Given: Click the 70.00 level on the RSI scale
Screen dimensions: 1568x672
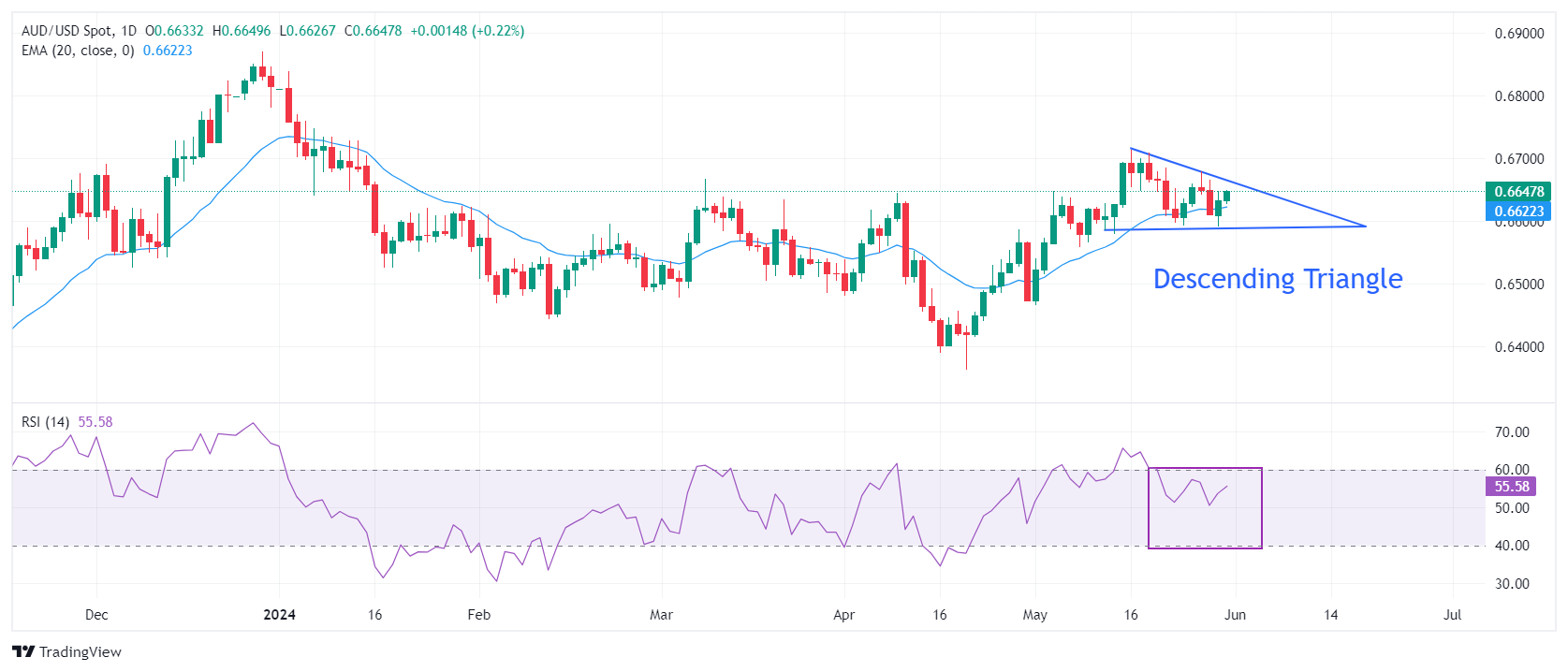Looking at the screenshot, I should pos(1512,432).
